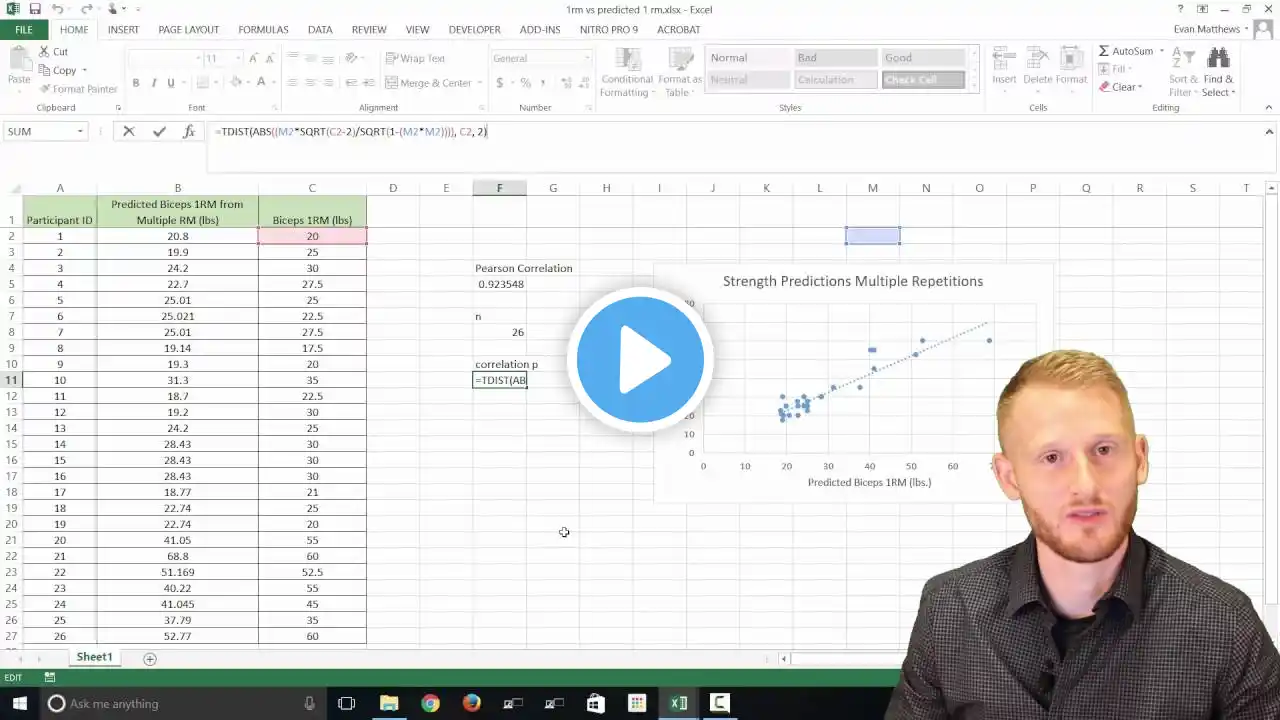
Task: Click Find & Select binoculars icon
Action: tap(1218, 58)
